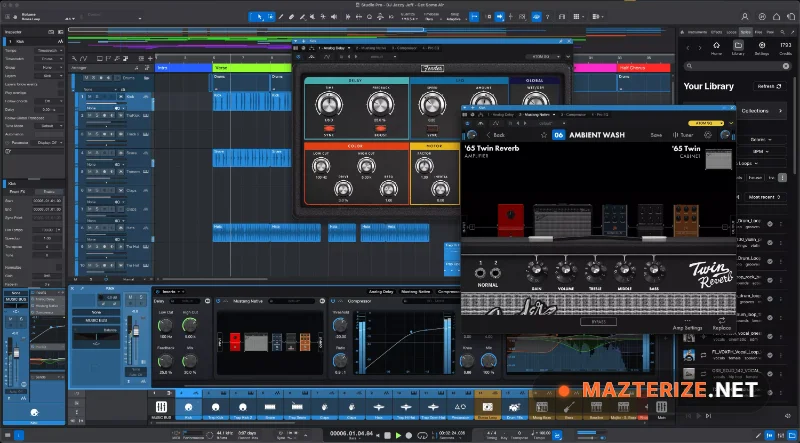The width and height of the screenshot is (800, 443).
Task: Expand the Collections section
Action: pyautogui.click(x=760, y=111)
